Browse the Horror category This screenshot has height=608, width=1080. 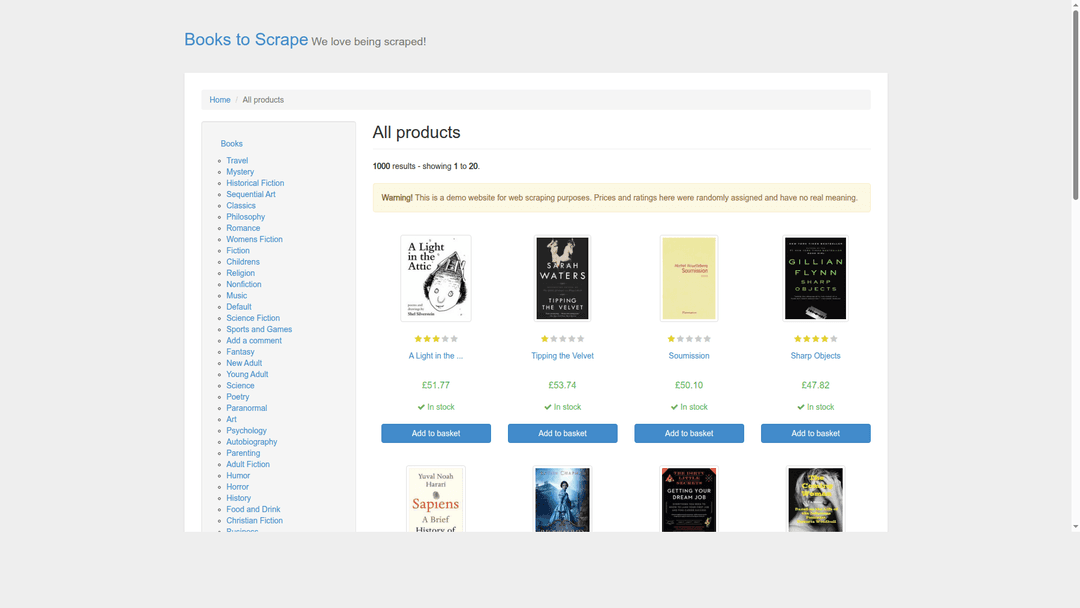pos(238,487)
